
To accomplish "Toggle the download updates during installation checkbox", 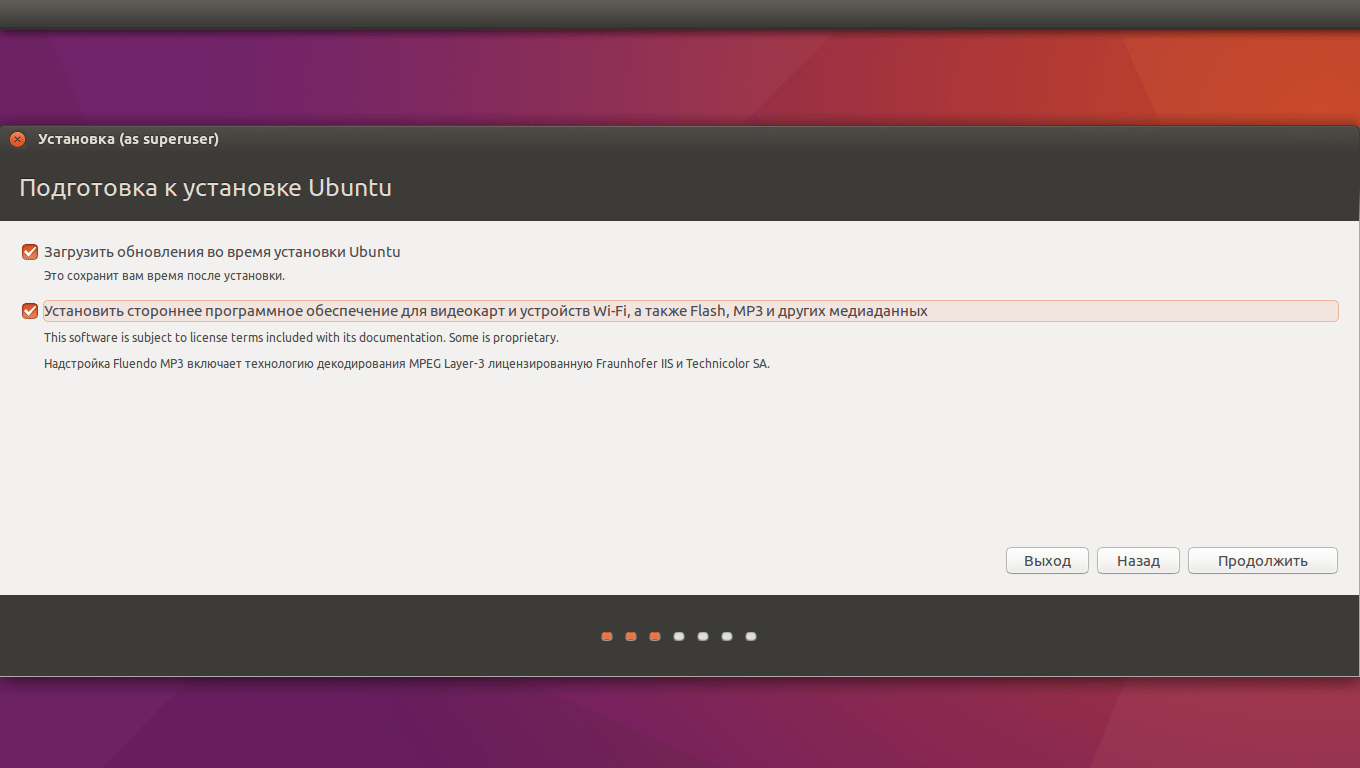I will point(30,252).
